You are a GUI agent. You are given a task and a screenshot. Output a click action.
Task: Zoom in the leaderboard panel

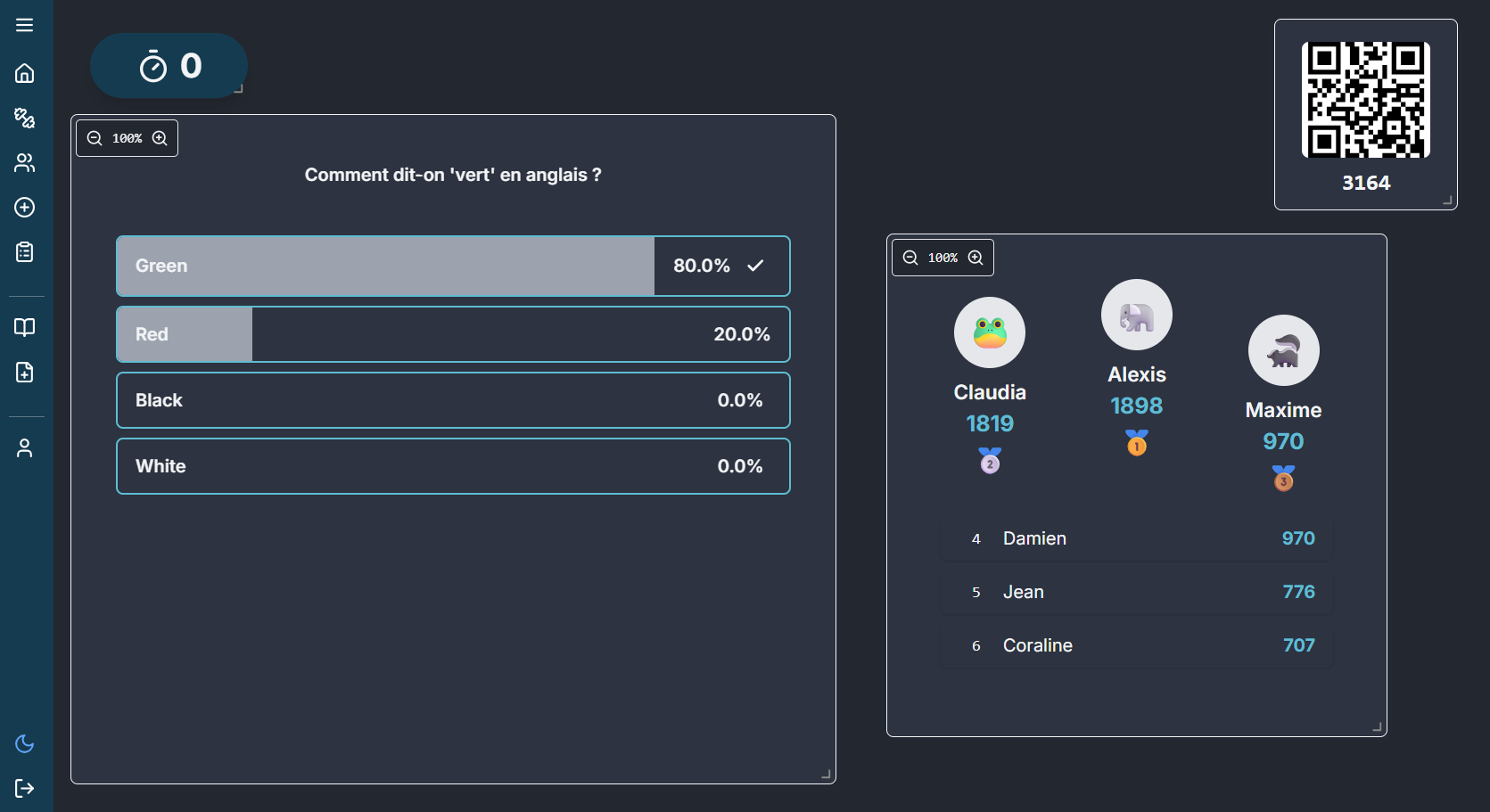pyautogui.click(x=975, y=258)
